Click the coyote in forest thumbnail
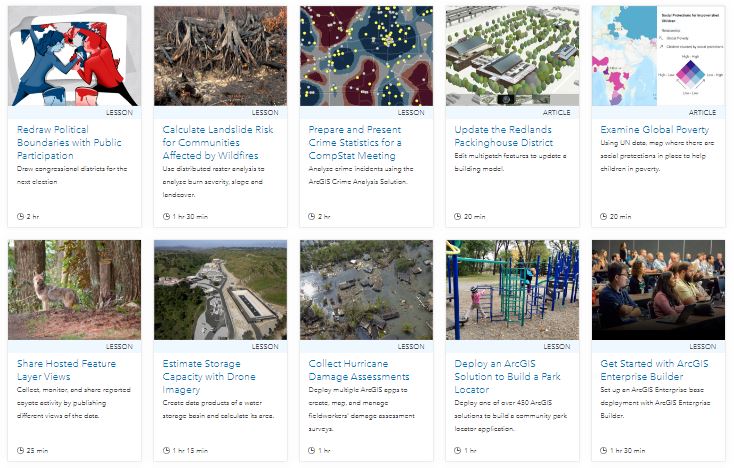734x468 pixels. click(x=74, y=290)
